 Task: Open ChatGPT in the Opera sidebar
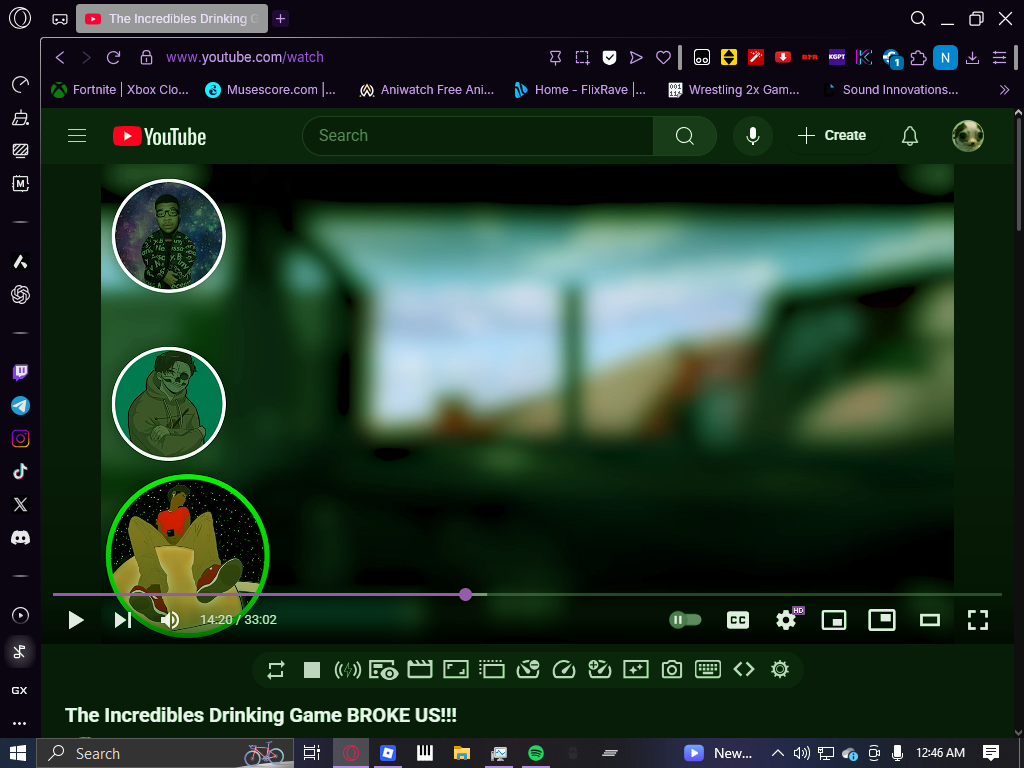pyautogui.click(x=20, y=295)
